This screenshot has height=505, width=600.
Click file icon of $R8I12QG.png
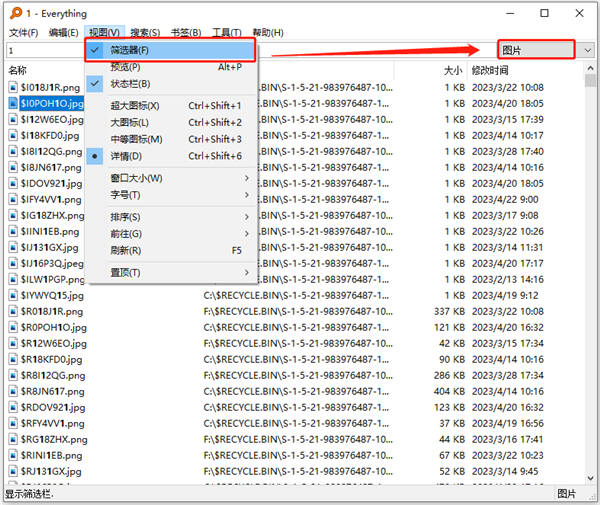pos(13,376)
